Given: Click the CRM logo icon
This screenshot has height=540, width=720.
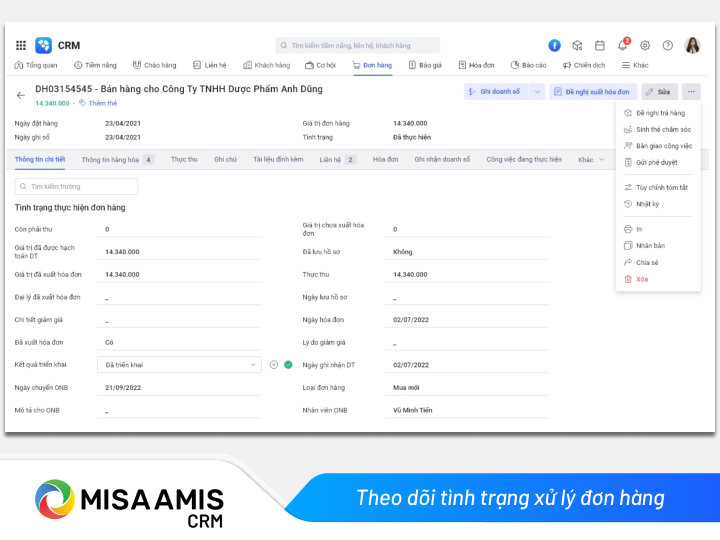Looking at the screenshot, I should [44, 45].
